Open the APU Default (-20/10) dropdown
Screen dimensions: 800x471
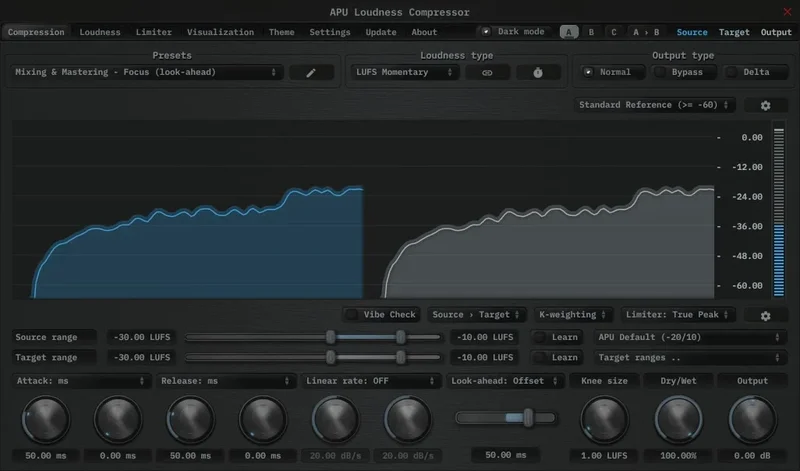tap(689, 337)
